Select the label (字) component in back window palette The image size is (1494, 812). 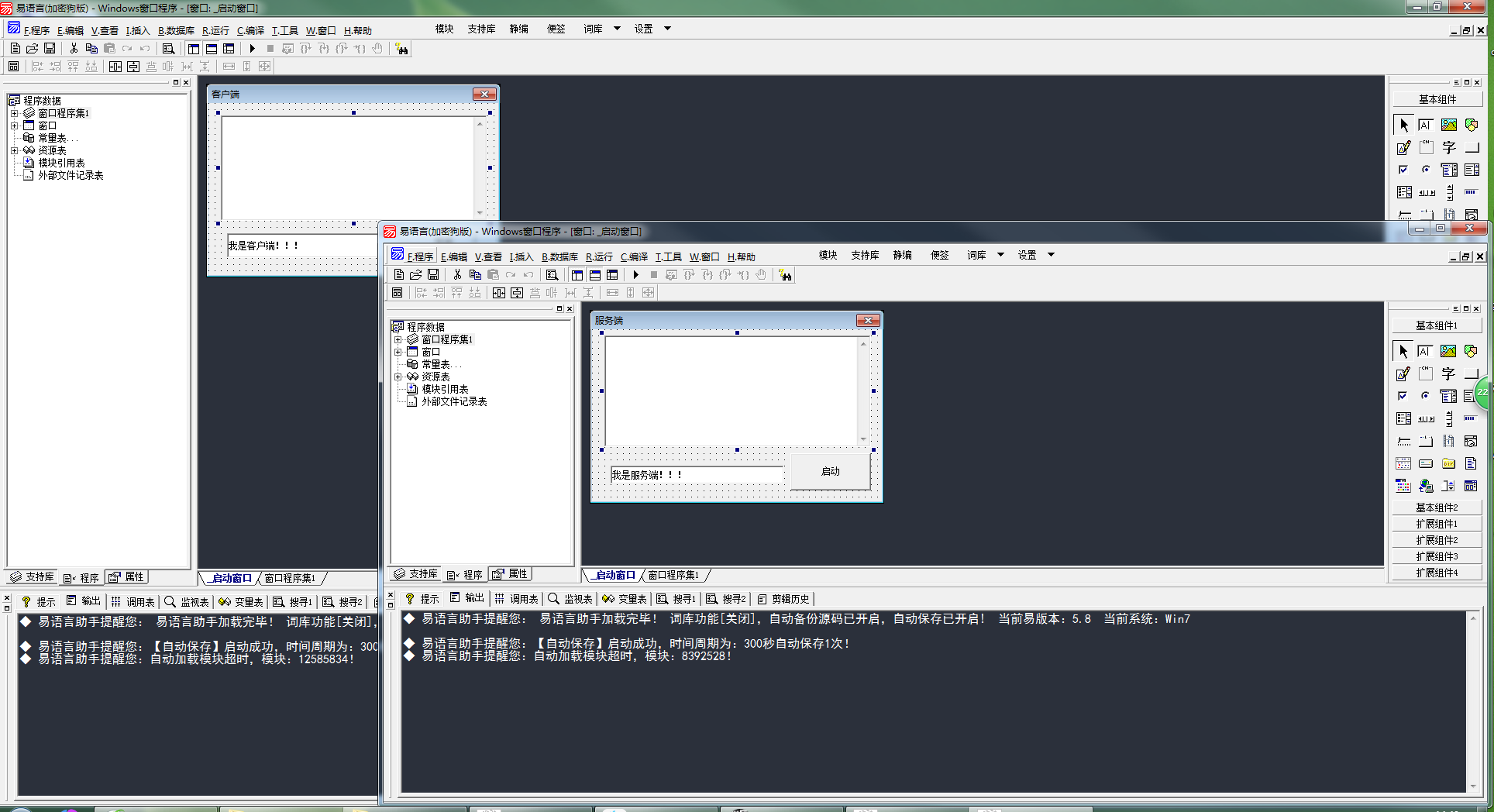(x=1449, y=147)
